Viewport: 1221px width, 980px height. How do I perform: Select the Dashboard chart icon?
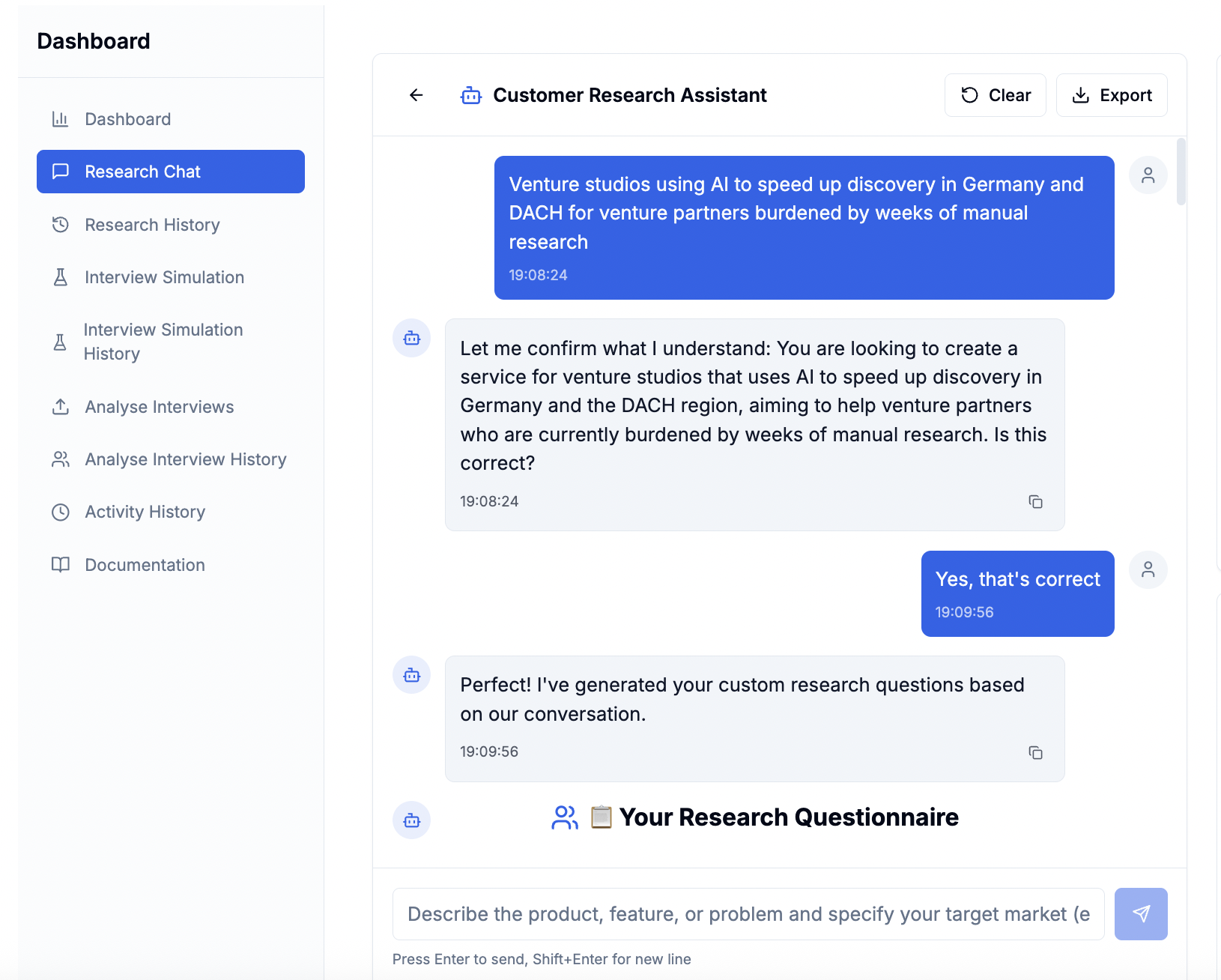[x=61, y=119]
